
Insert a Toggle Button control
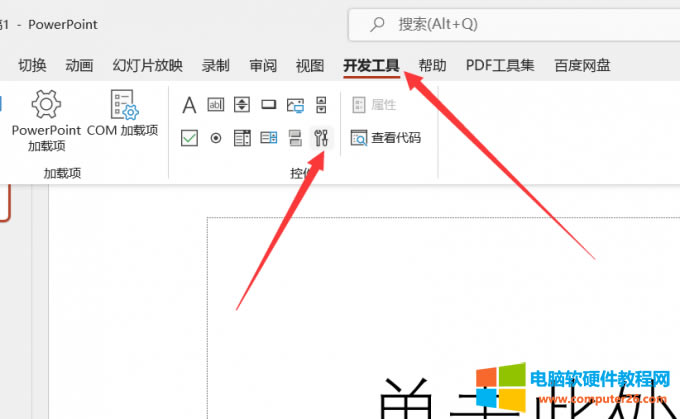pyautogui.click(x=295, y=138)
